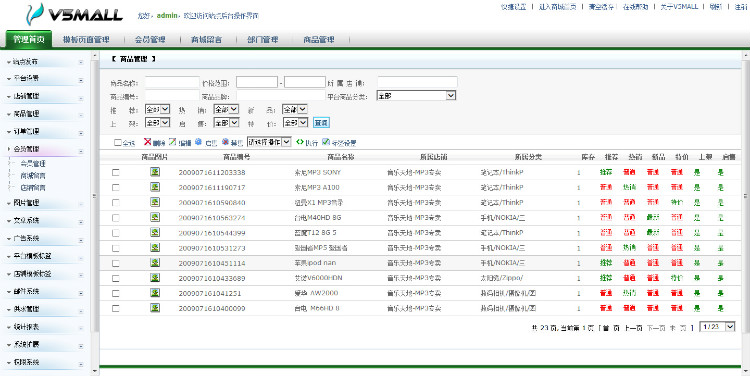Open the product image icon for 2009071610544399
The image size is (750, 376).
click(x=155, y=232)
